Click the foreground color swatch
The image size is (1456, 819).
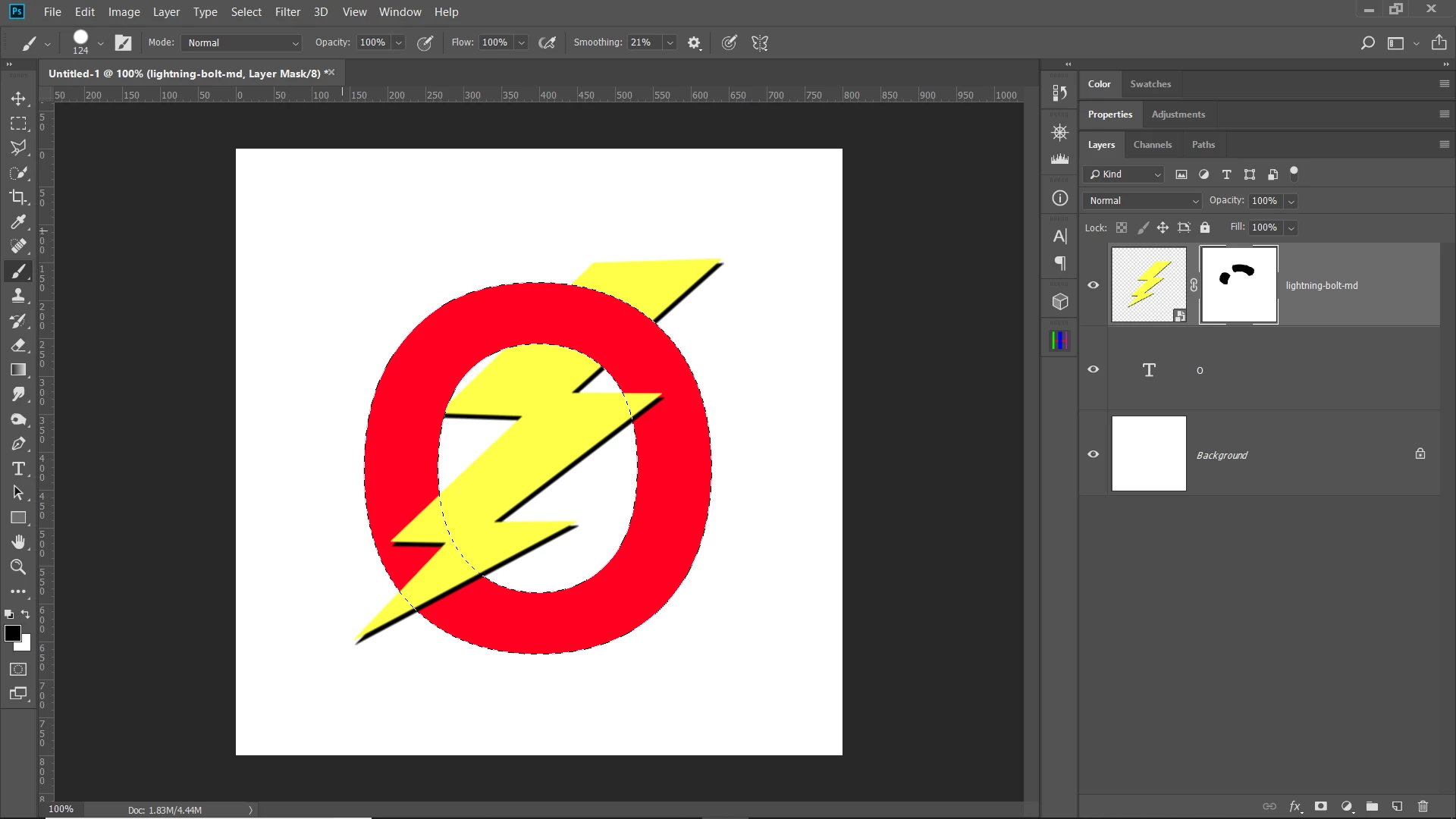pos(12,634)
